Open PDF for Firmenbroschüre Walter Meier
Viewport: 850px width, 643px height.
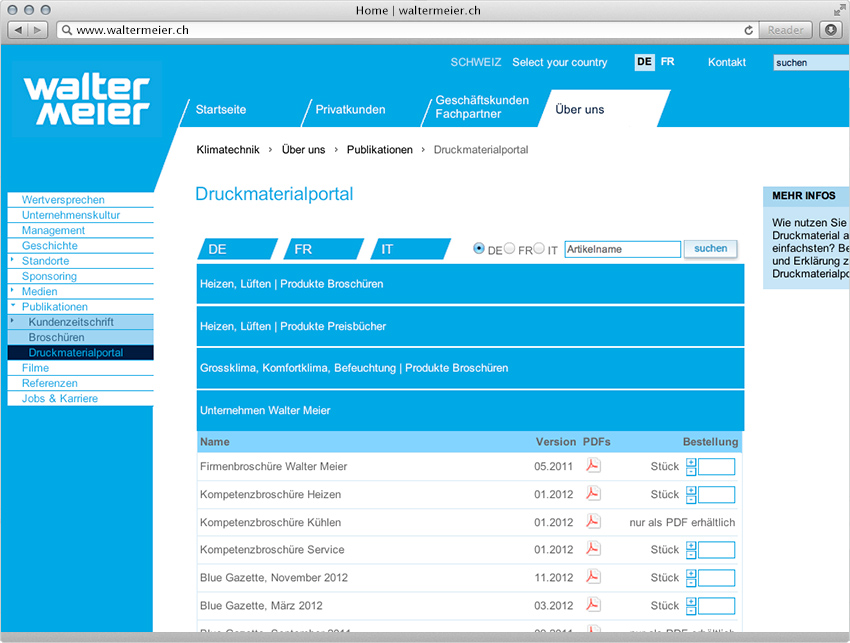click(593, 466)
